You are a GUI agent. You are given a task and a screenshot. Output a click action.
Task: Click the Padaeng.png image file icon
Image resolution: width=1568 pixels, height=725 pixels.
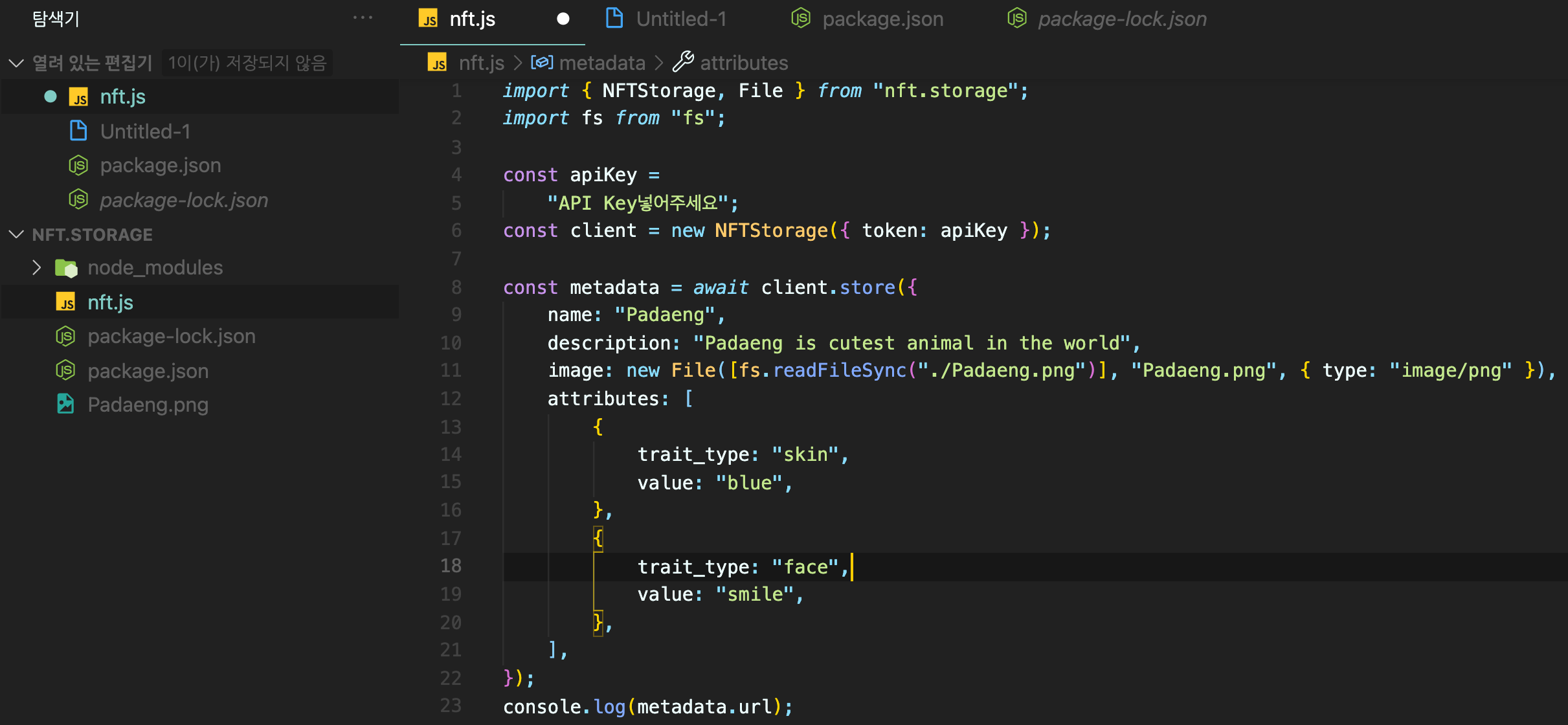coord(65,405)
